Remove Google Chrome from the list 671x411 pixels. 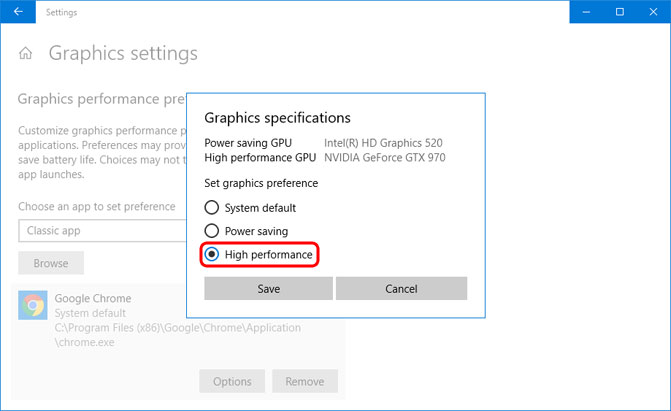click(305, 381)
